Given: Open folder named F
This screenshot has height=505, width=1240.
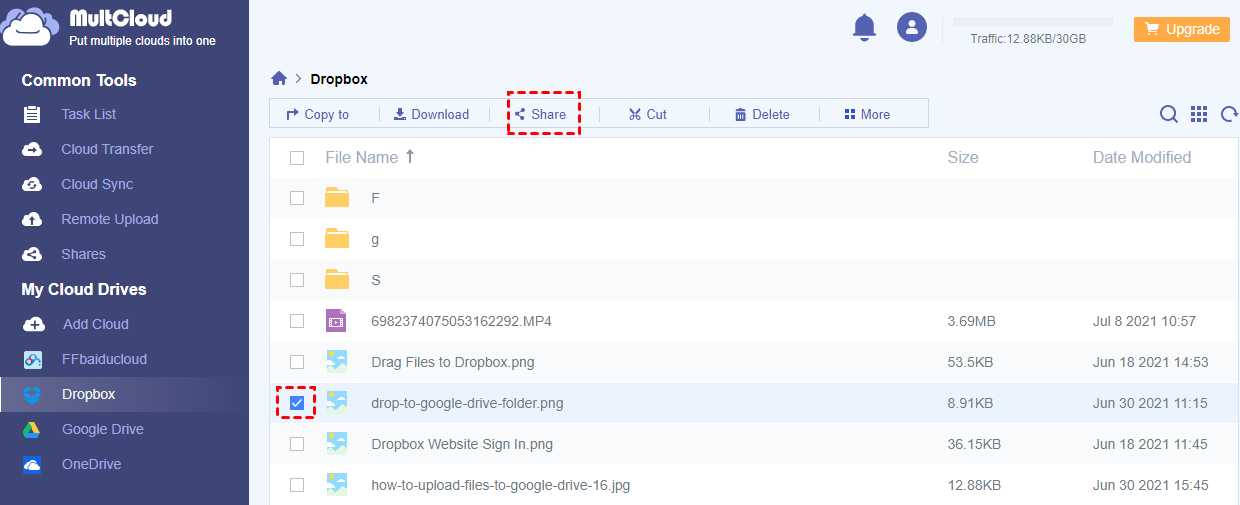Looking at the screenshot, I should (375, 198).
